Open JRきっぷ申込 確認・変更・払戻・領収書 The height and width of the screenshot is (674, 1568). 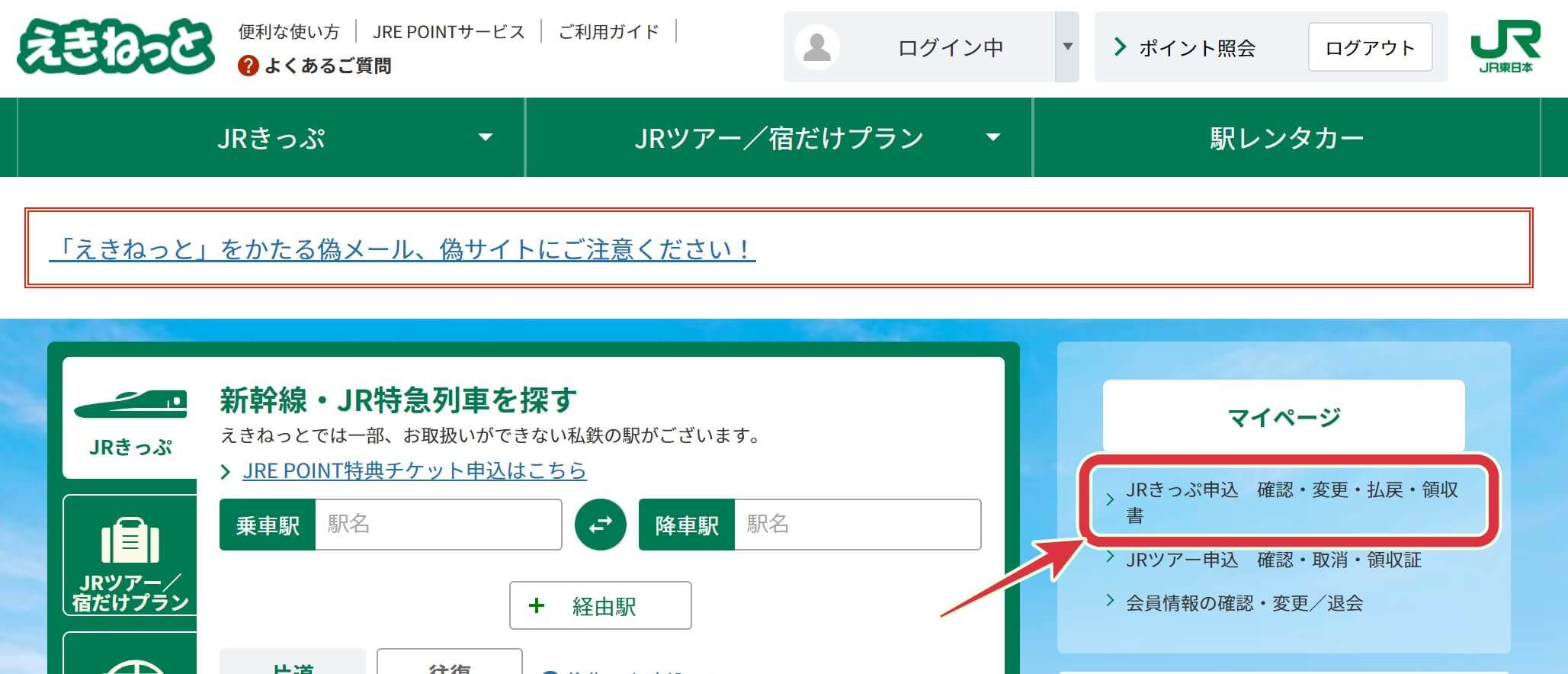(1292, 502)
